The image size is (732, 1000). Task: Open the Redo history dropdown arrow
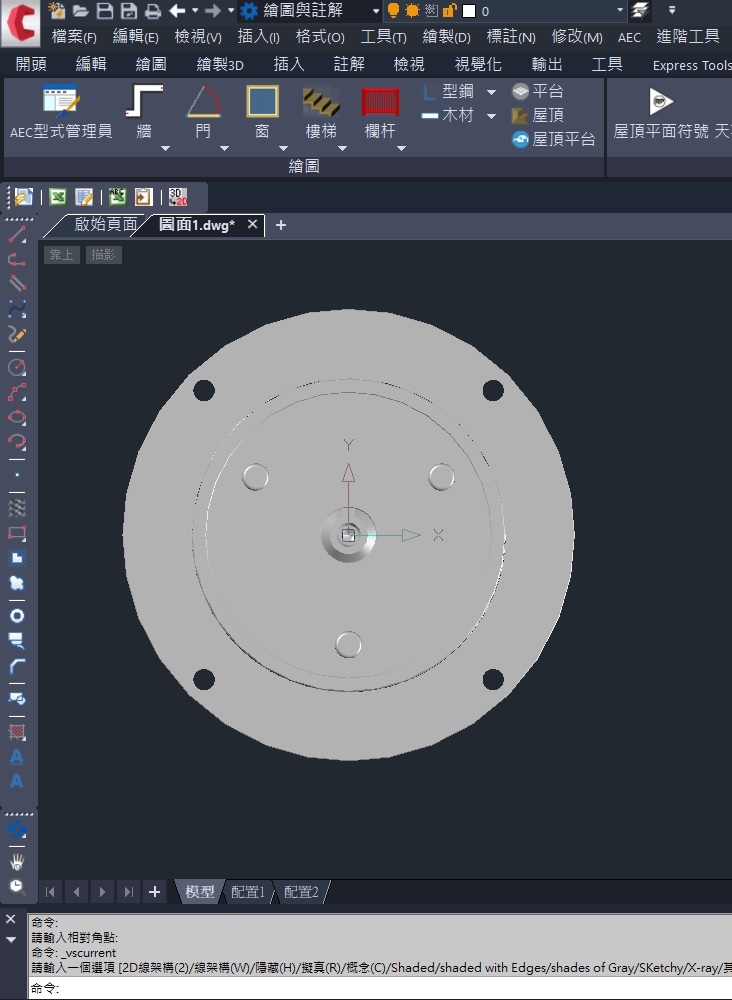(x=231, y=11)
